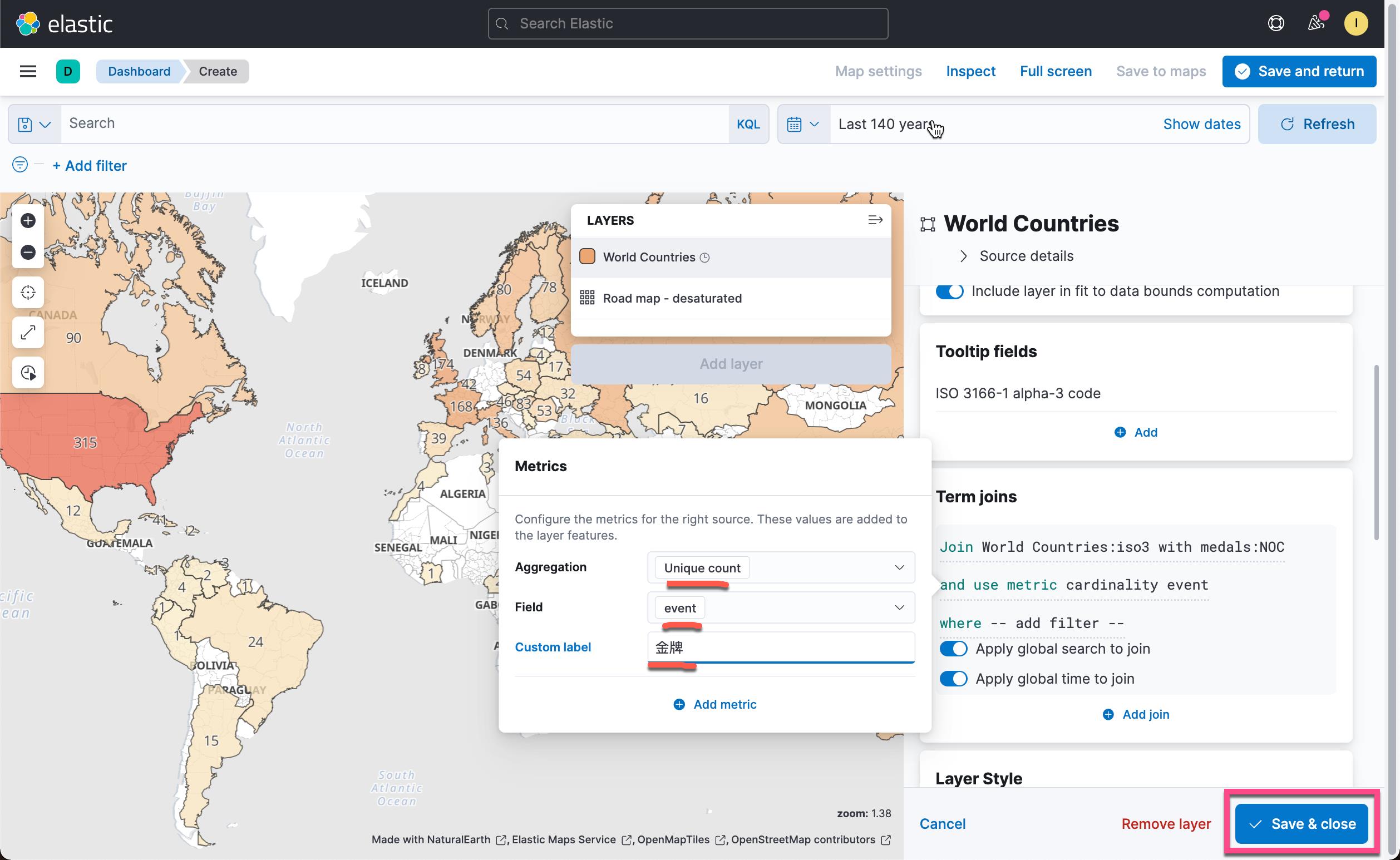Click Add tooltip field

1136,432
